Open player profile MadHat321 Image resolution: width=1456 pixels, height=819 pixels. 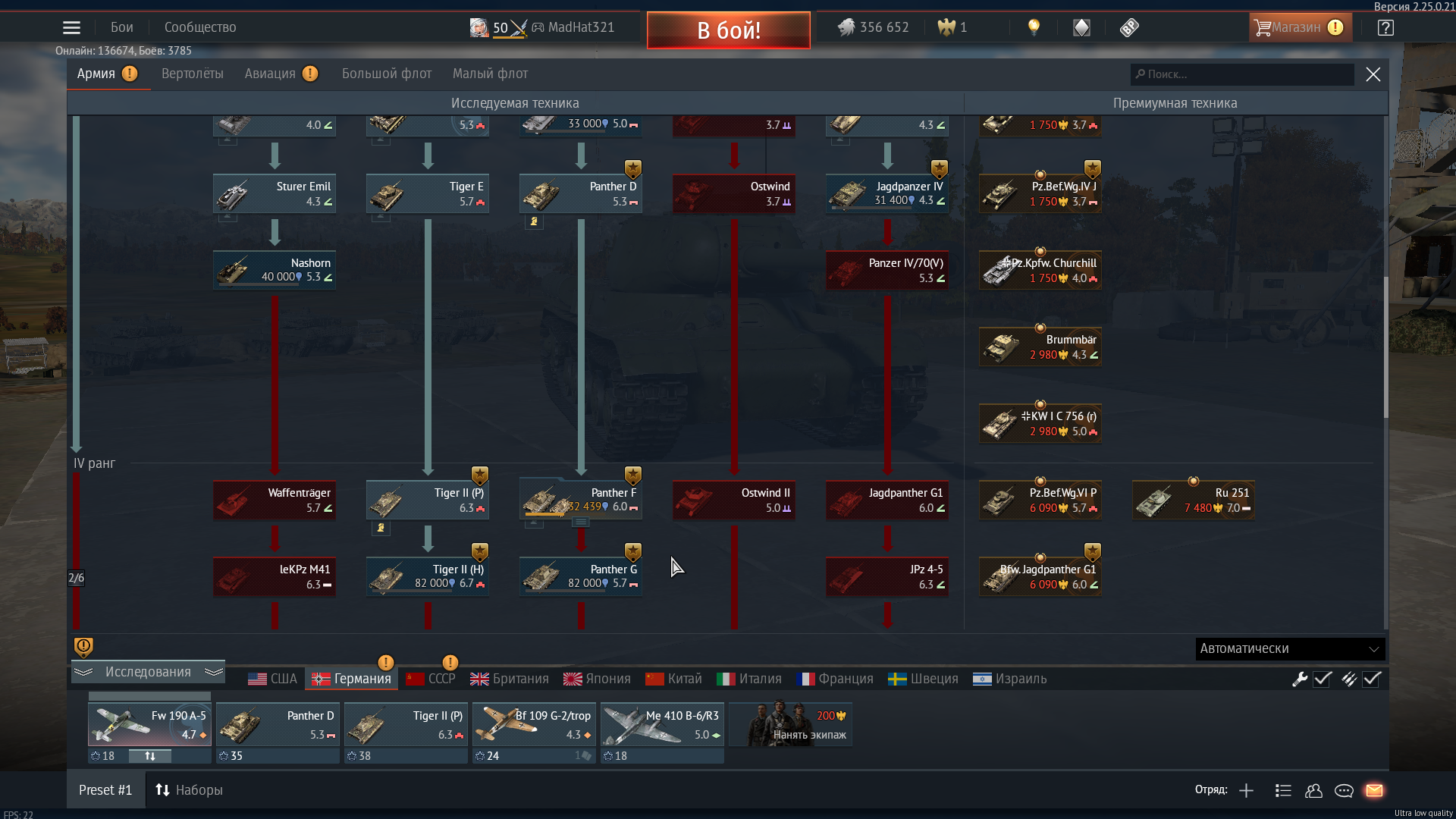tap(581, 27)
